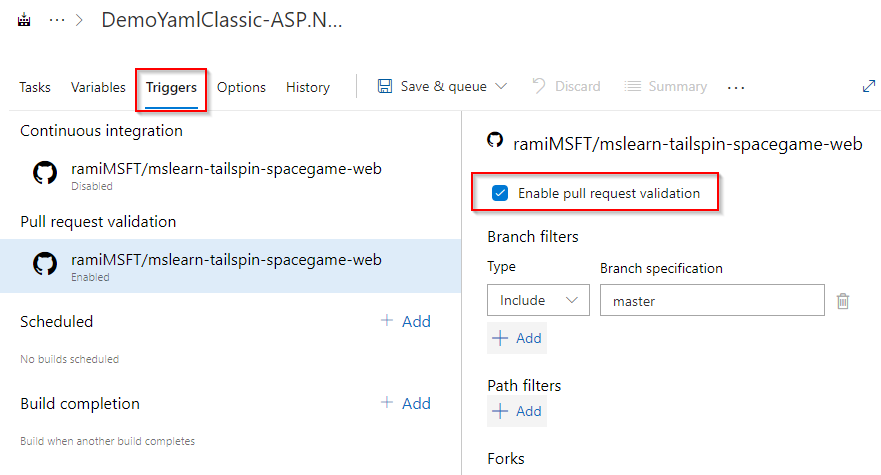Expand the Save & queue dropdown

point(500,87)
